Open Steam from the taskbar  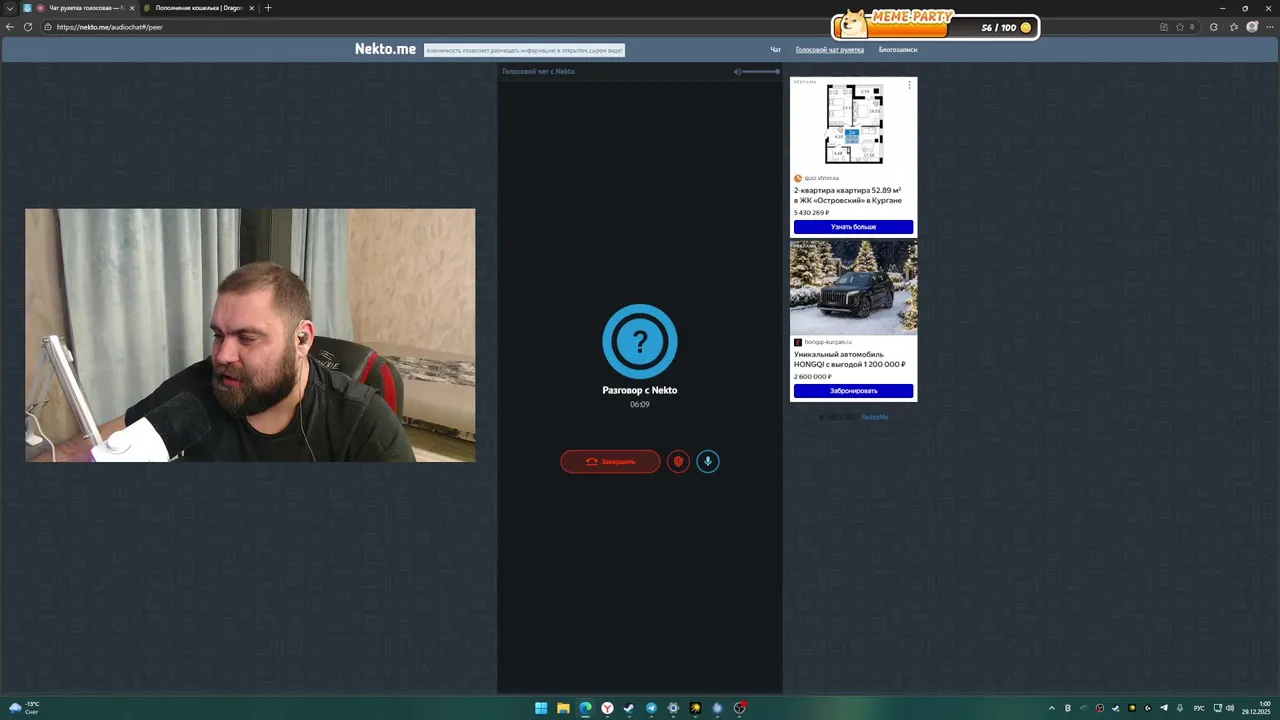click(x=629, y=708)
